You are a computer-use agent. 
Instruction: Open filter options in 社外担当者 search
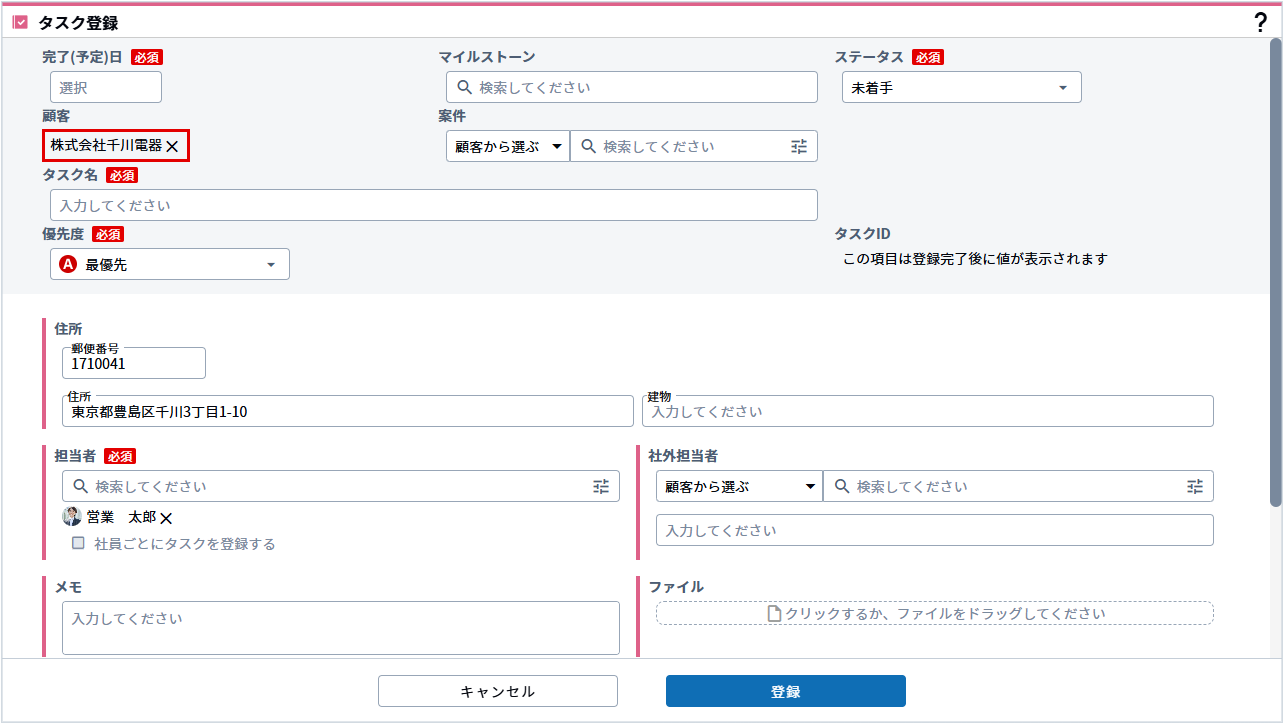coord(1194,487)
